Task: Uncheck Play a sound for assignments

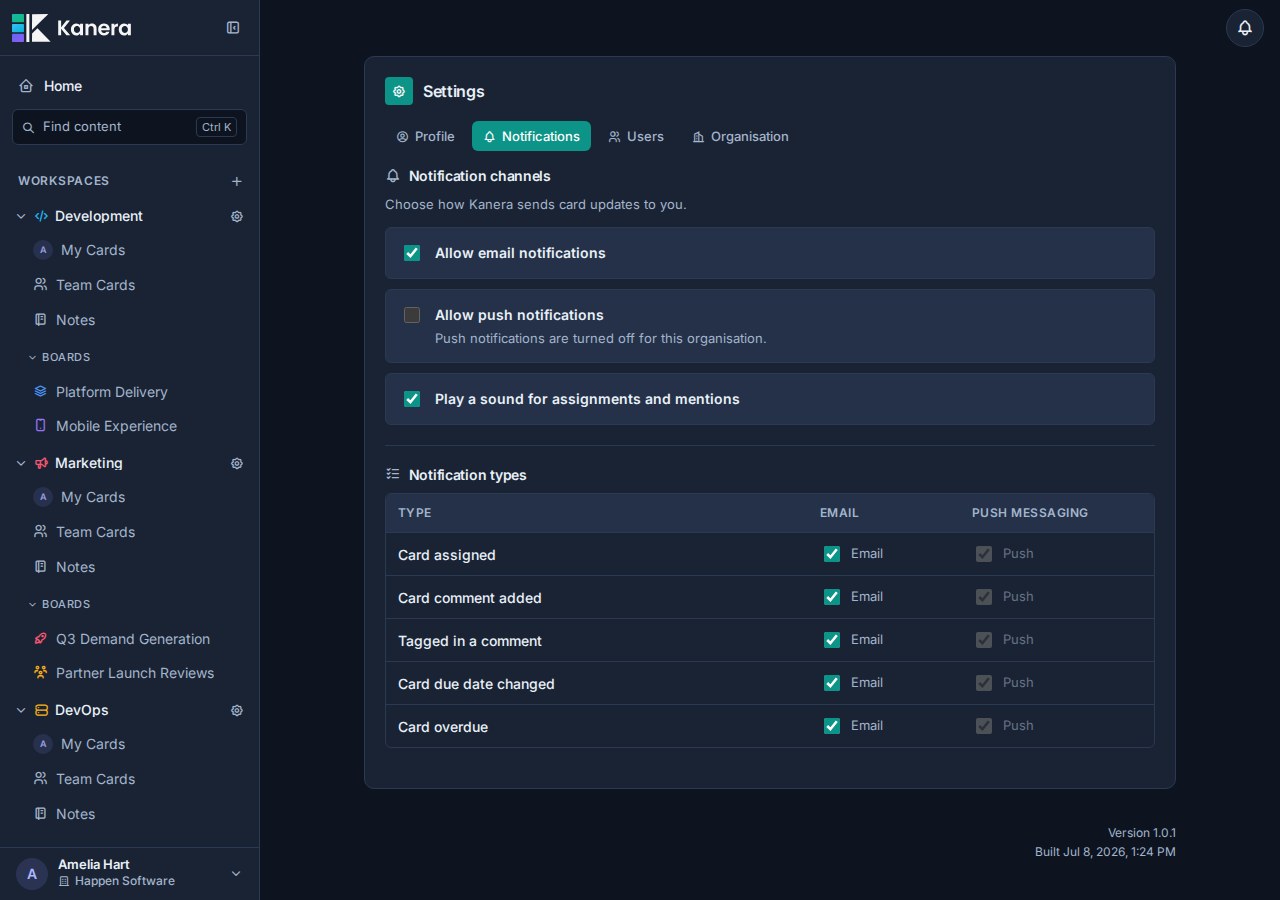Action: tap(412, 399)
